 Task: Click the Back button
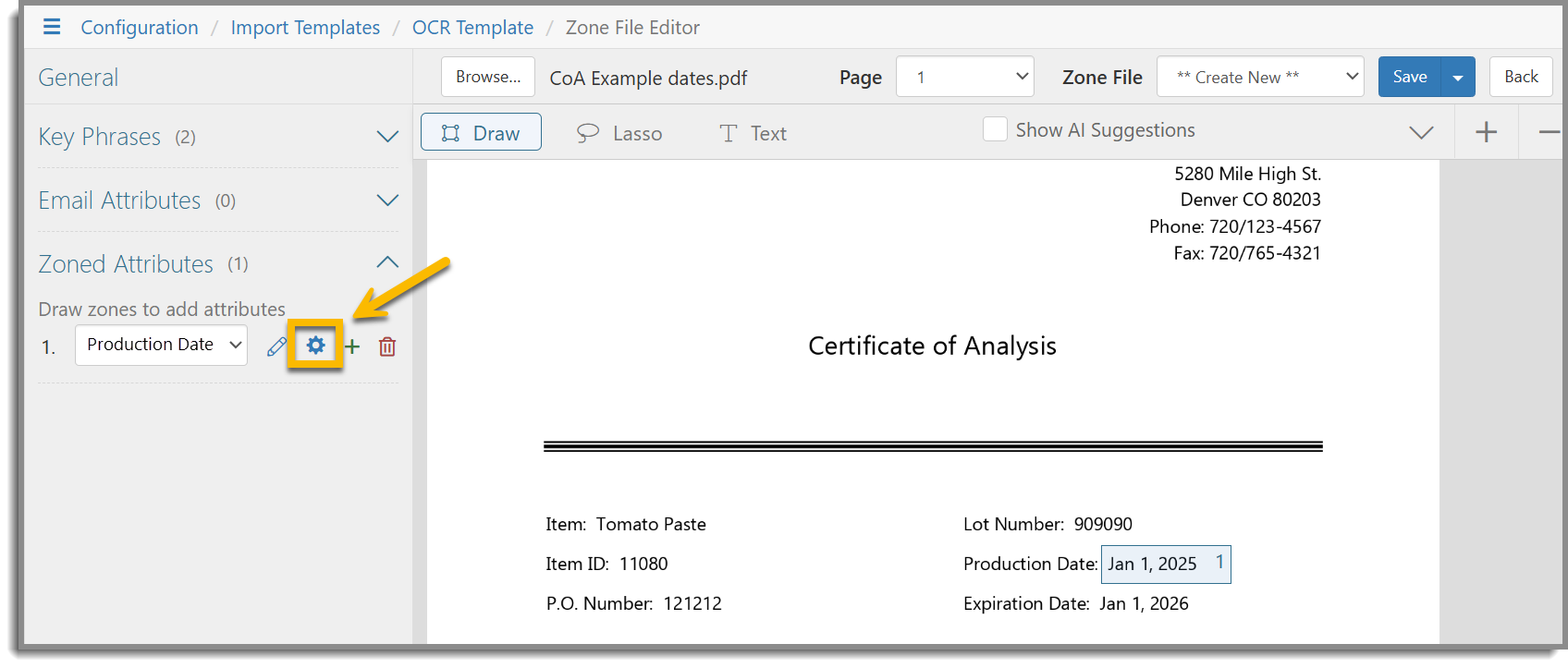pos(1521,77)
